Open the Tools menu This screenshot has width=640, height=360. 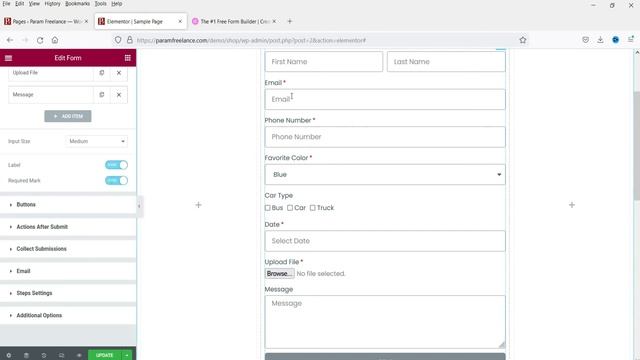point(100,4)
